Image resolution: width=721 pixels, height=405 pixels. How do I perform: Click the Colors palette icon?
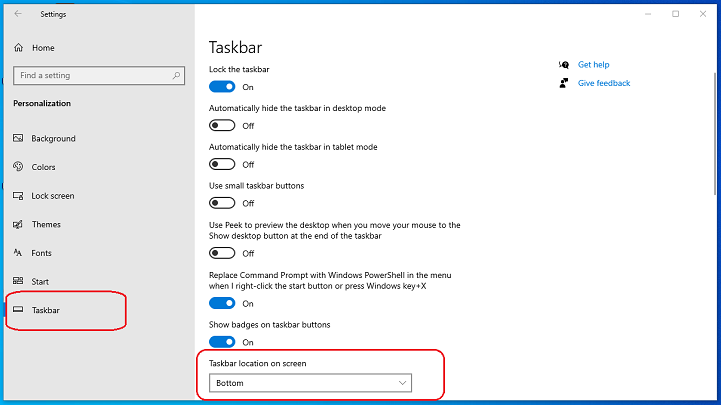18,166
